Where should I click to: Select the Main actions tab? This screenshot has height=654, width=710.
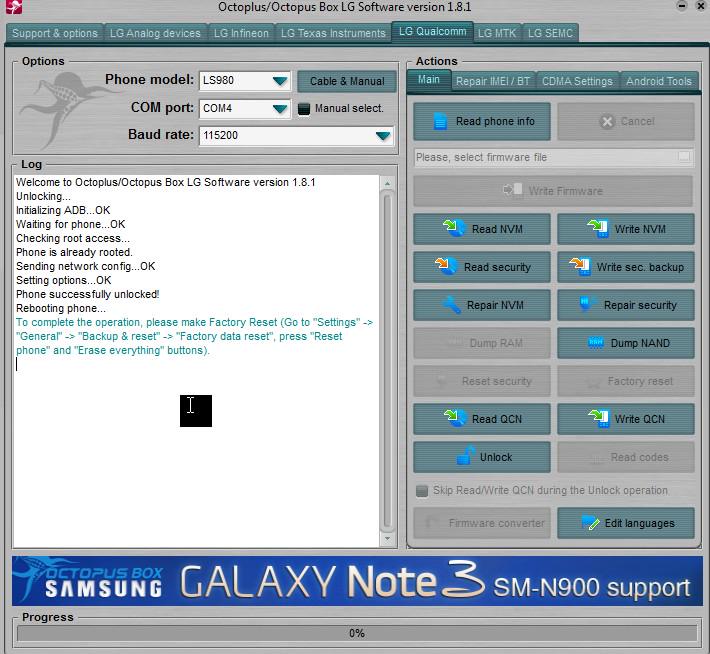point(428,80)
